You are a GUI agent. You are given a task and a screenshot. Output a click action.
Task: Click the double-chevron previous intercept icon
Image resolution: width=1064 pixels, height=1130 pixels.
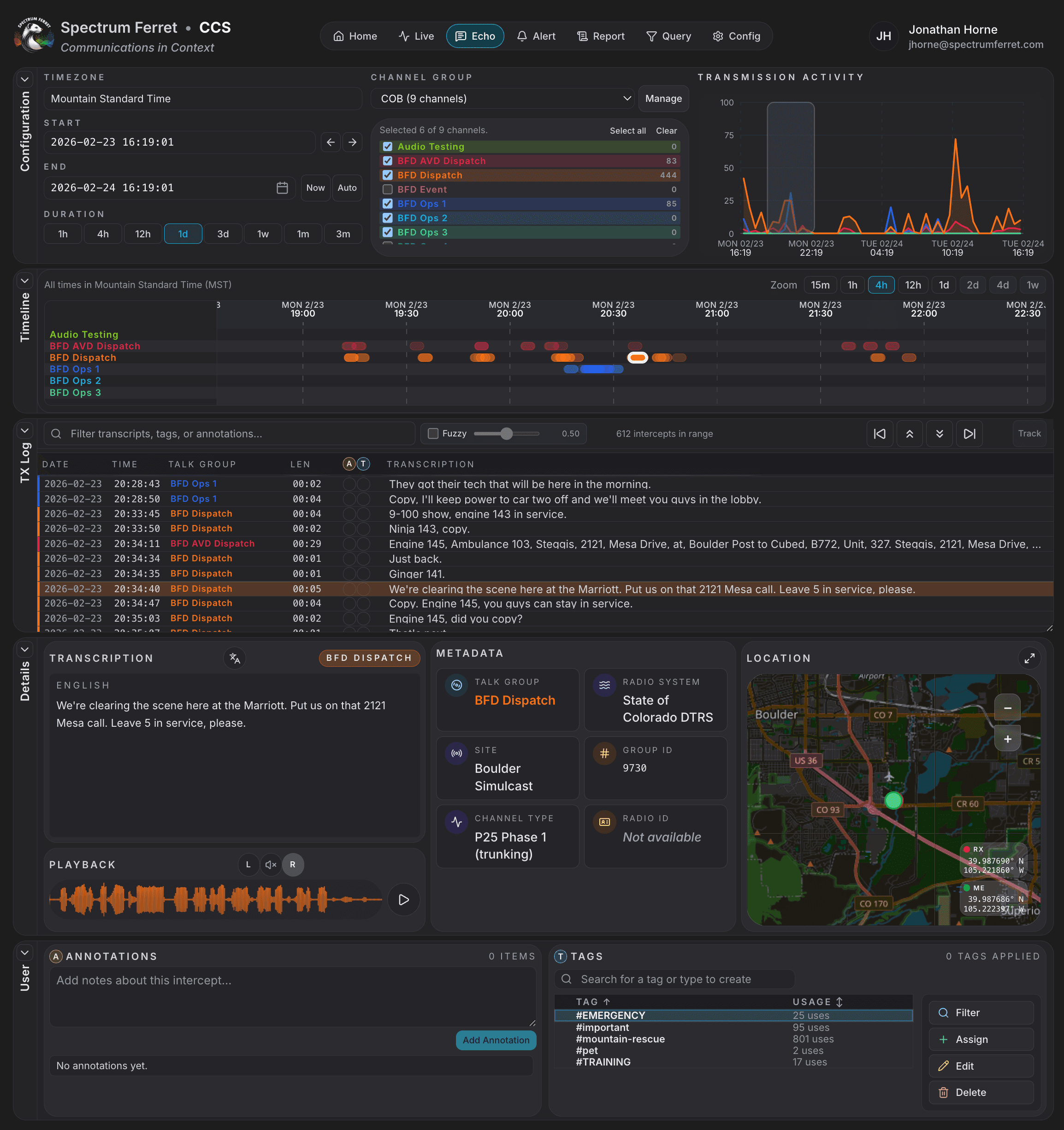tap(910, 433)
